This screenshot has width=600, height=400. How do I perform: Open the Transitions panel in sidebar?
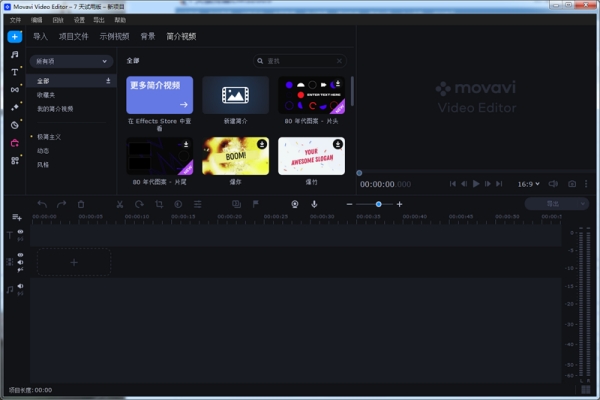tap(15, 90)
